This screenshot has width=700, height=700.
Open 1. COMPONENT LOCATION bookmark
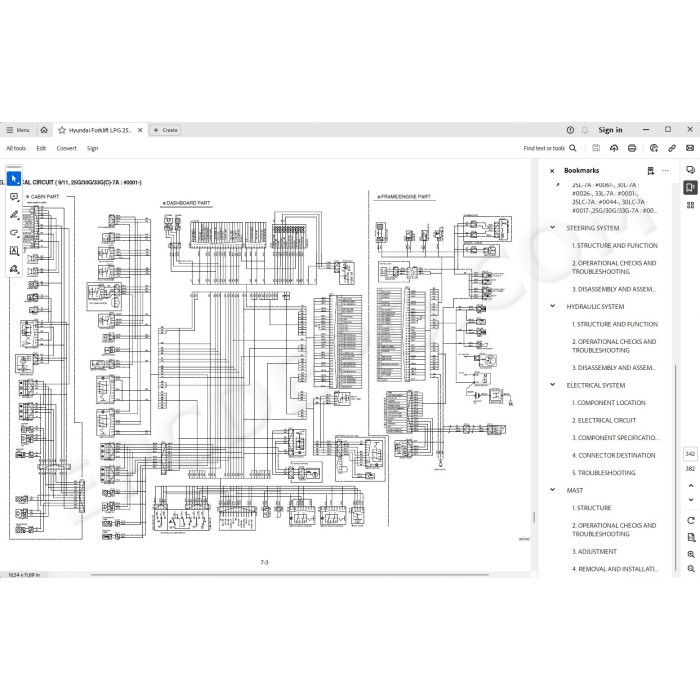(608, 403)
